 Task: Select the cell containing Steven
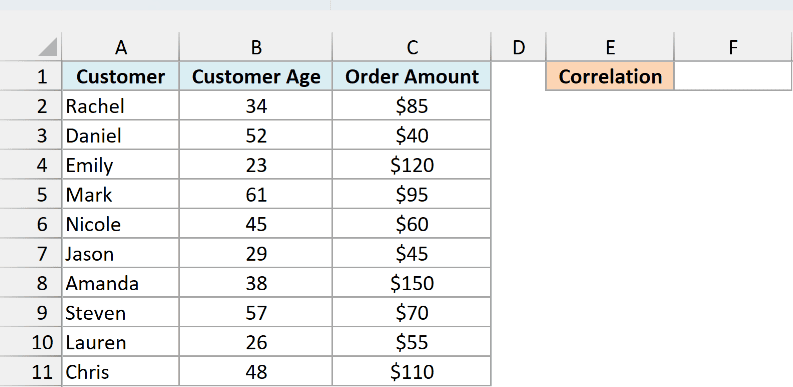[x=120, y=313]
